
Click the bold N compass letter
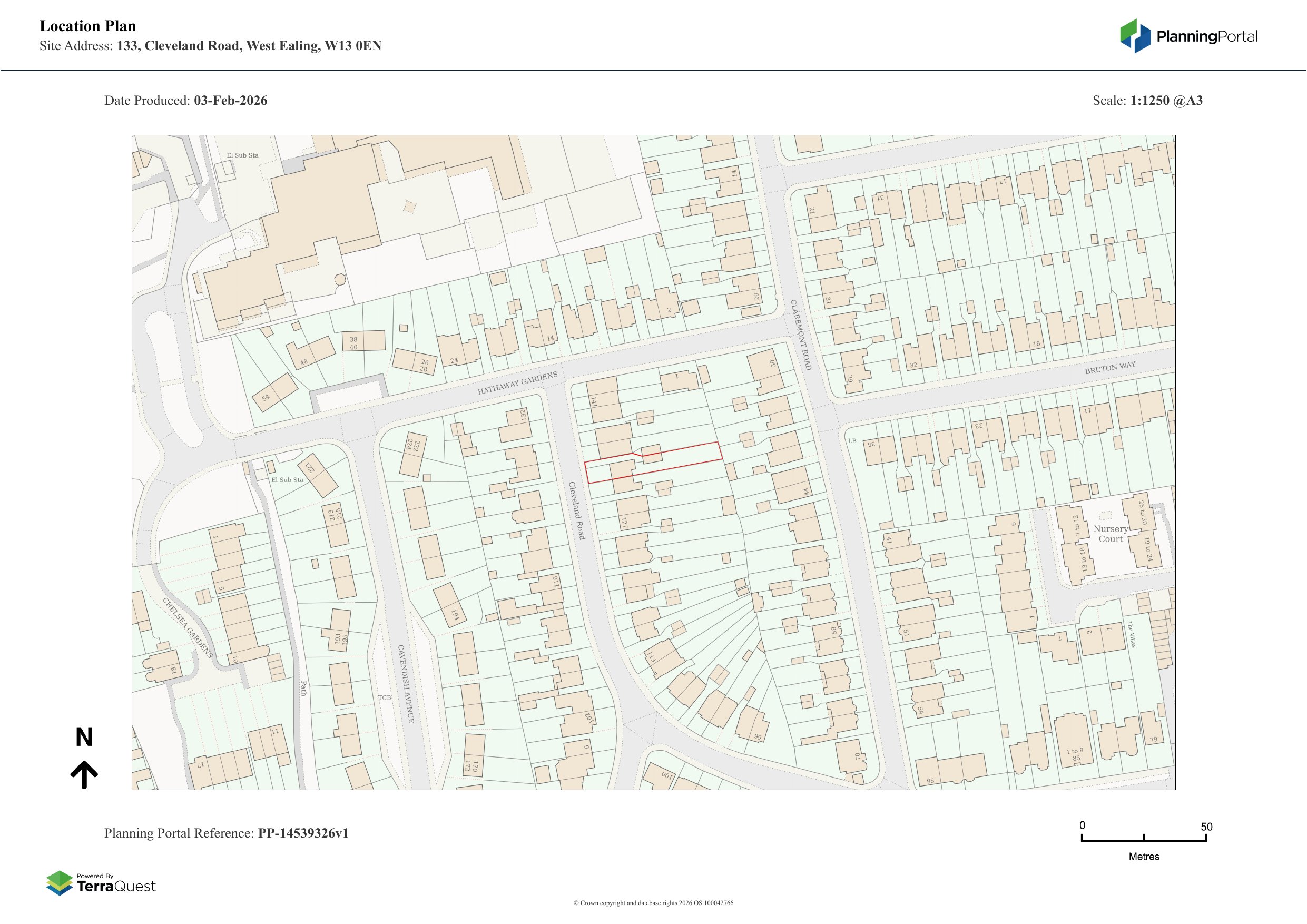(x=84, y=738)
